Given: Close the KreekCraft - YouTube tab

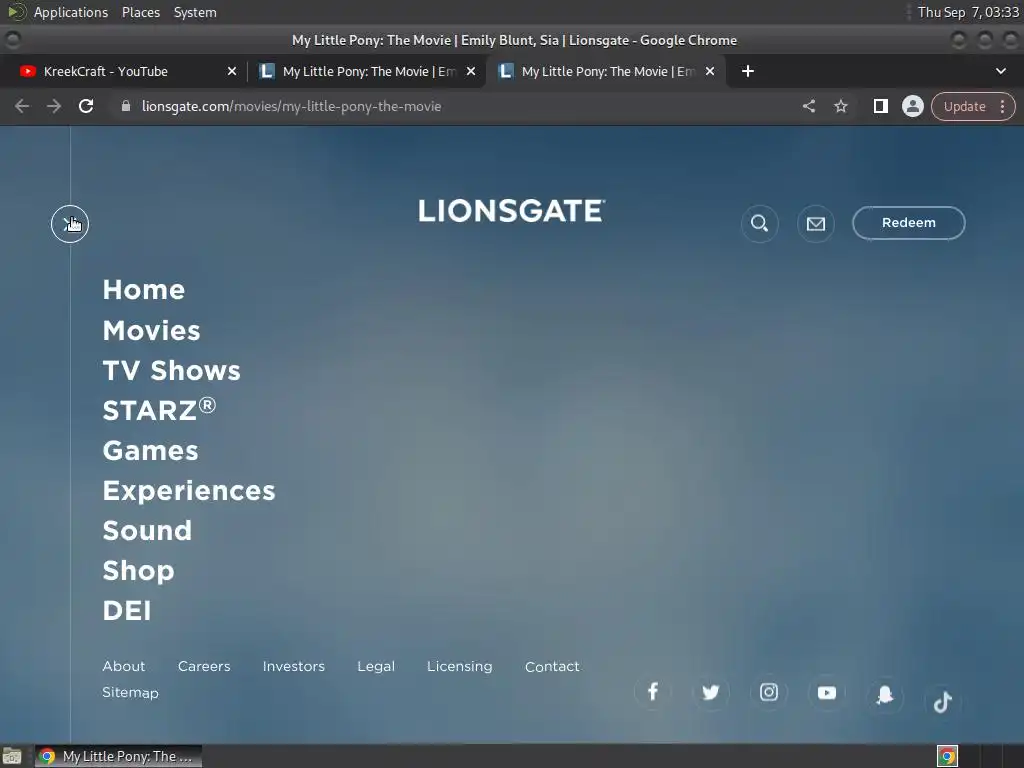Looking at the screenshot, I should (x=232, y=71).
